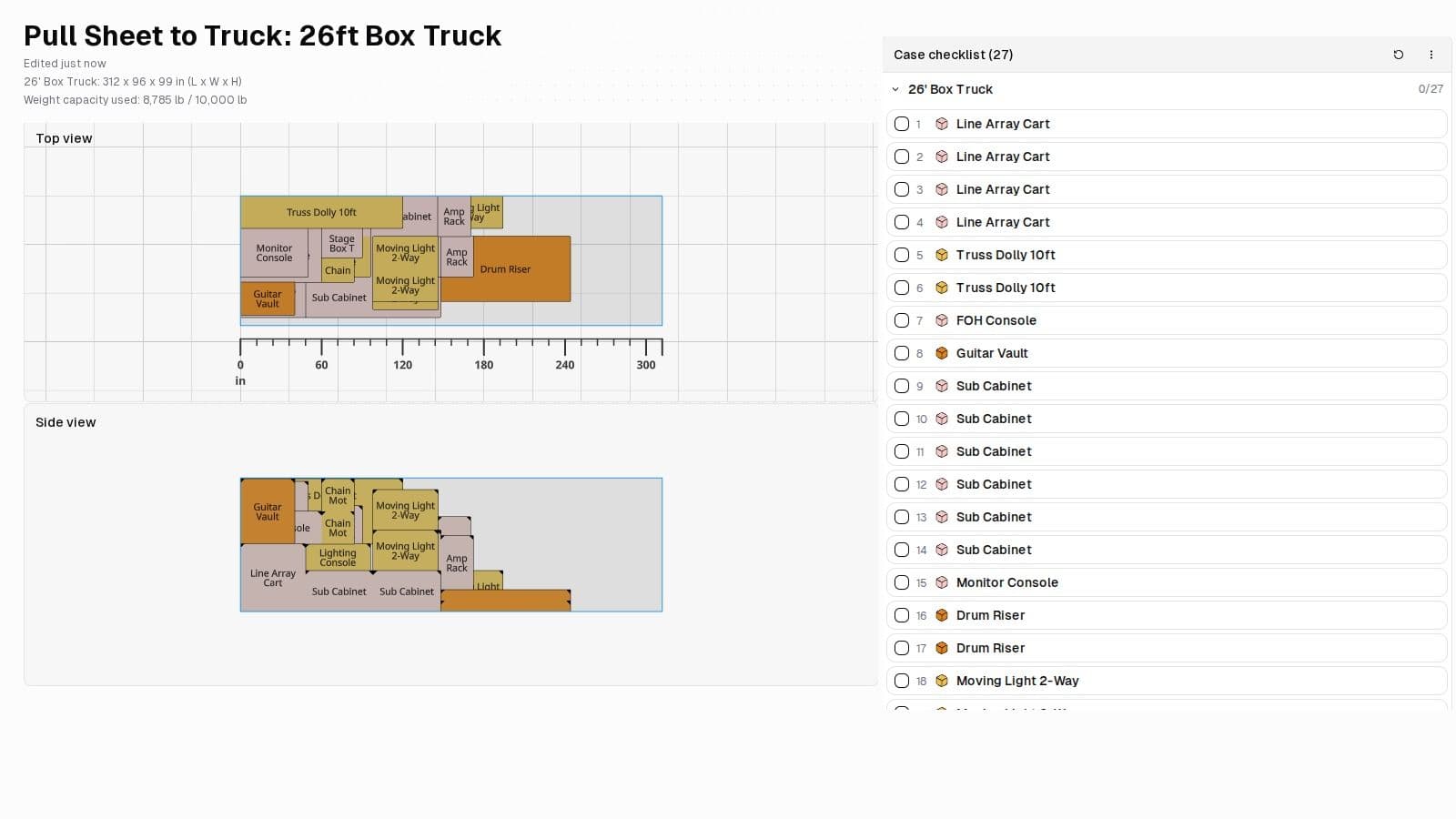Screen dimensions: 1456x819
Task: Tick the FOH Console checkbox
Action: 902,320
